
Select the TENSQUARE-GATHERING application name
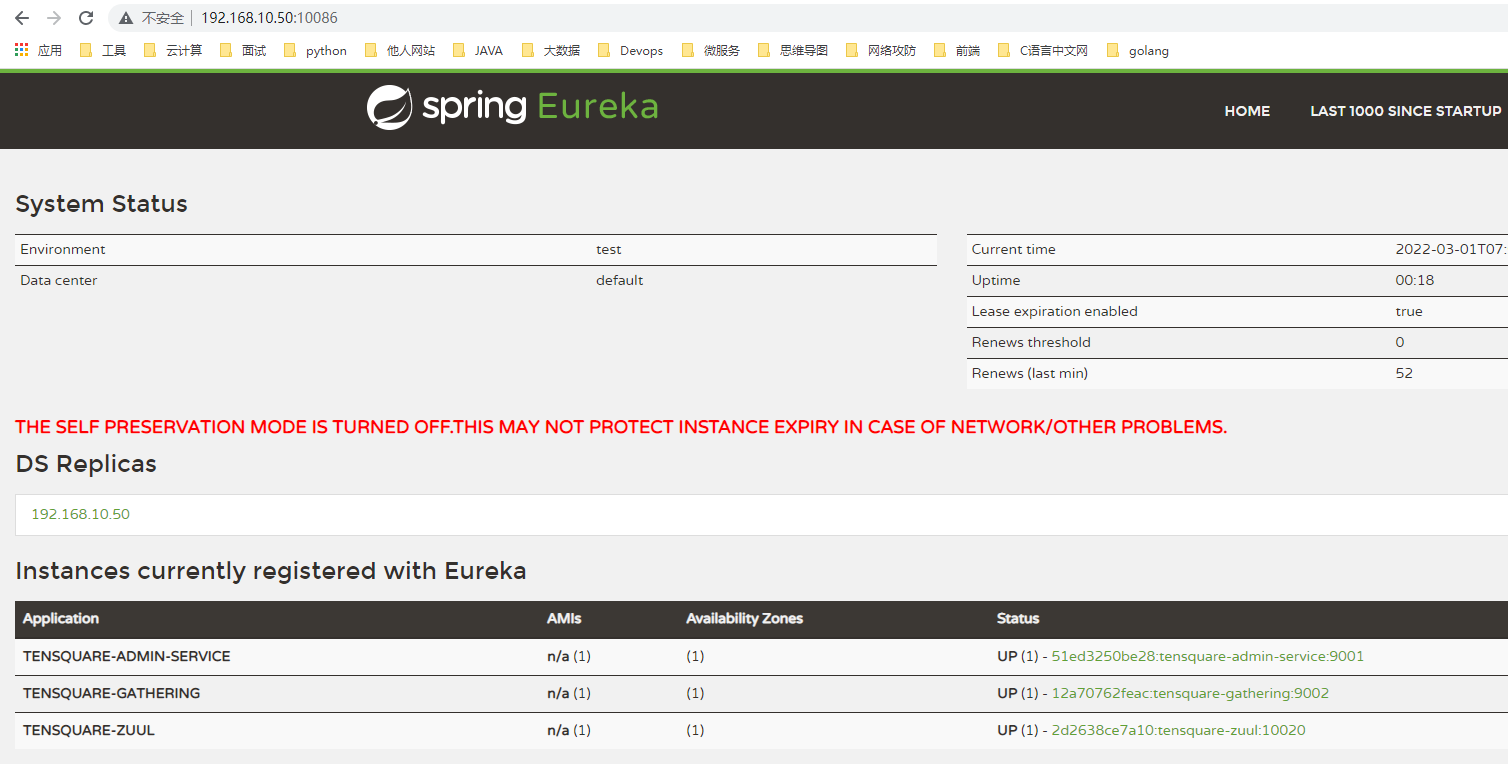[111, 693]
